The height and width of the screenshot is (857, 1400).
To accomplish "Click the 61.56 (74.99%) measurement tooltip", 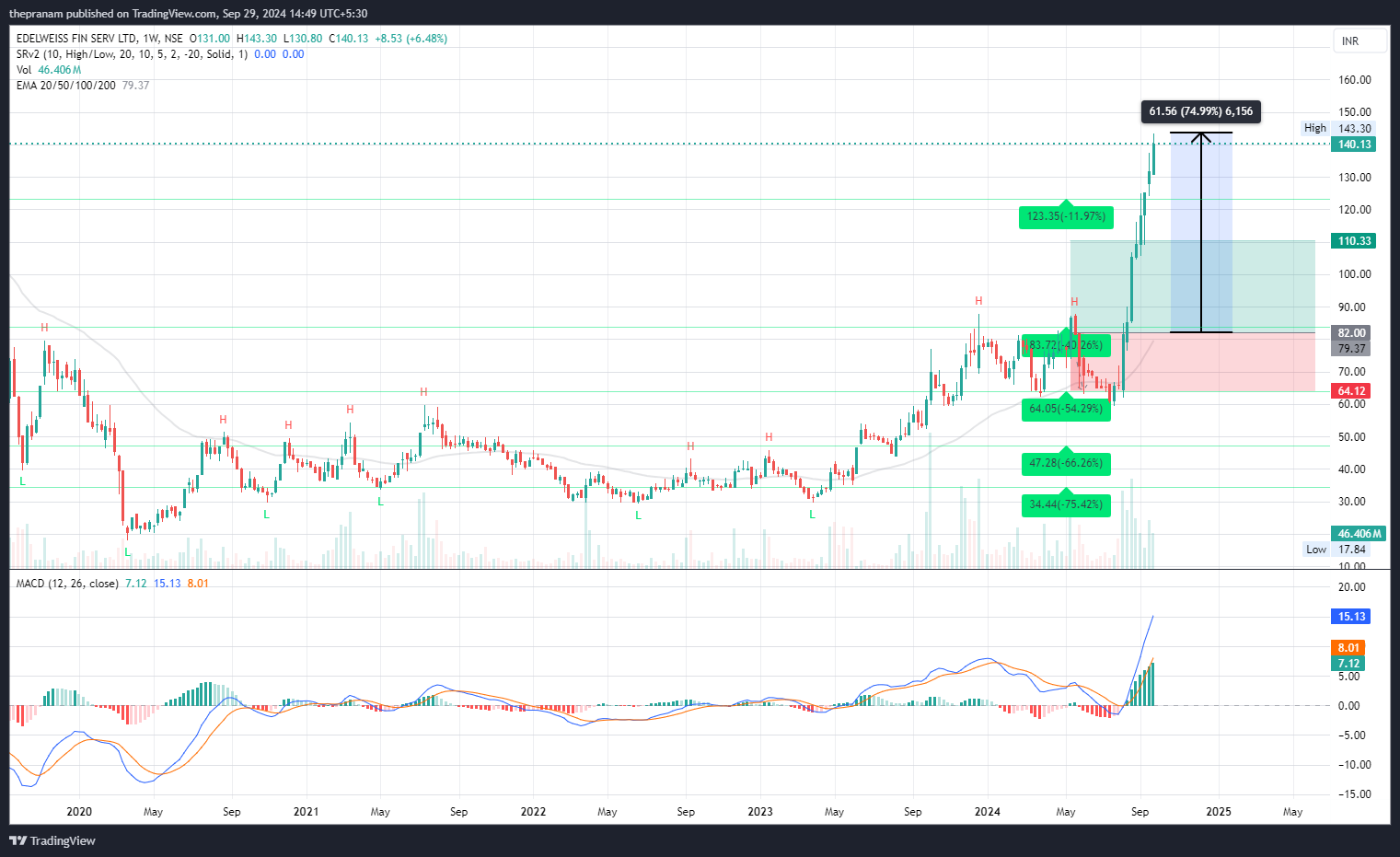I will 1201,111.
